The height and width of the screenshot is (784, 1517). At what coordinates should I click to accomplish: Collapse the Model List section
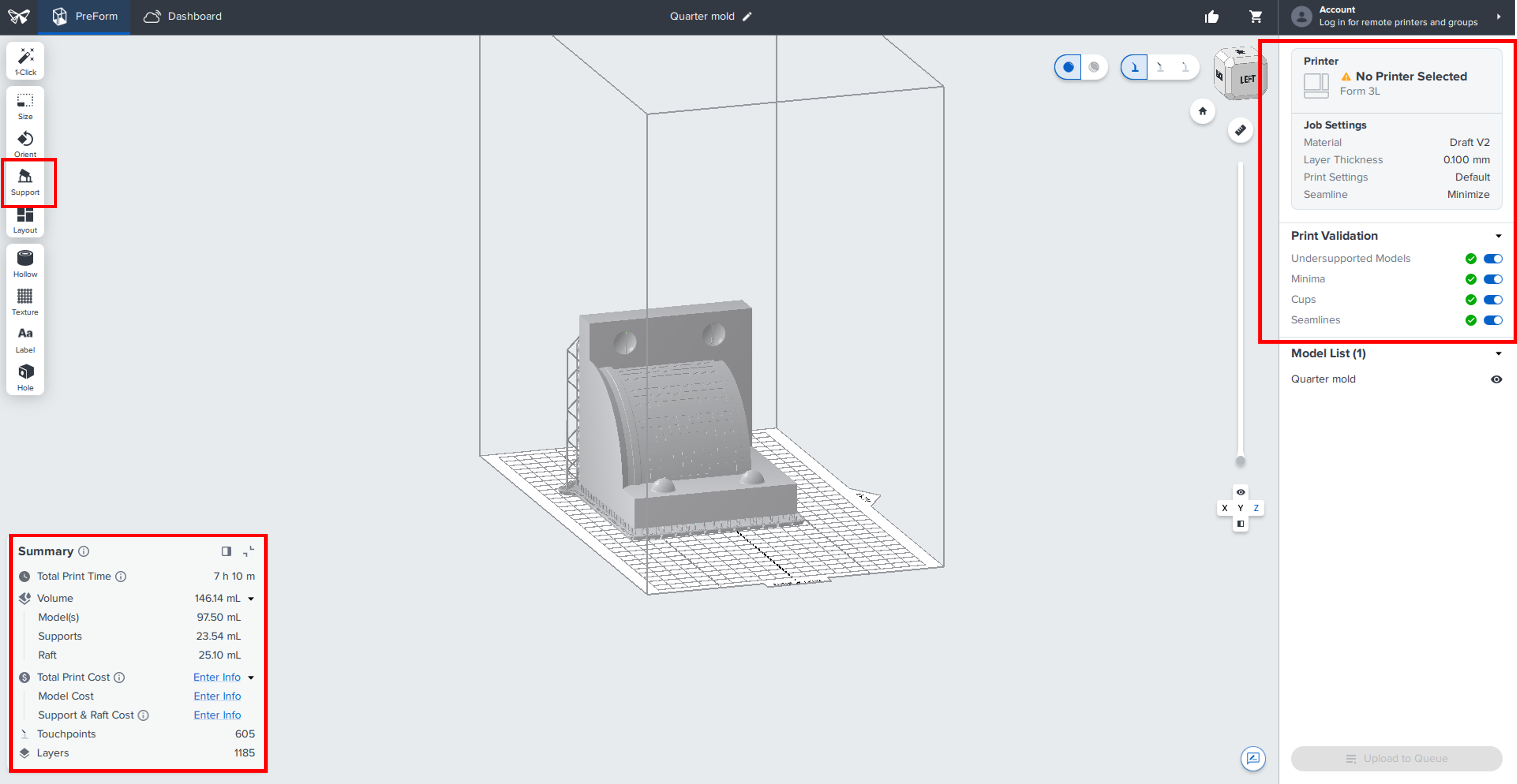click(x=1498, y=354)
